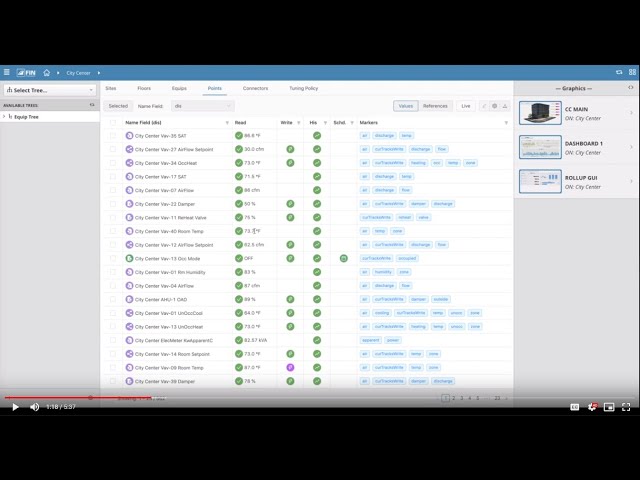Select checkbox for Vav-22 Damper row
The width and height of the screenshot is (640, 480).
point(113,204)
